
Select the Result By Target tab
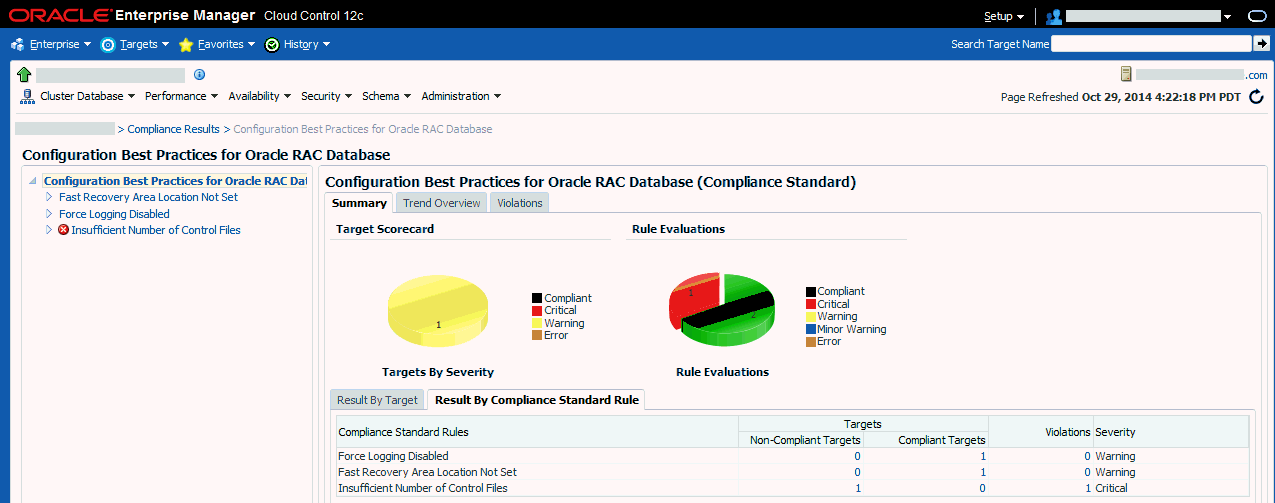point(377,400)
